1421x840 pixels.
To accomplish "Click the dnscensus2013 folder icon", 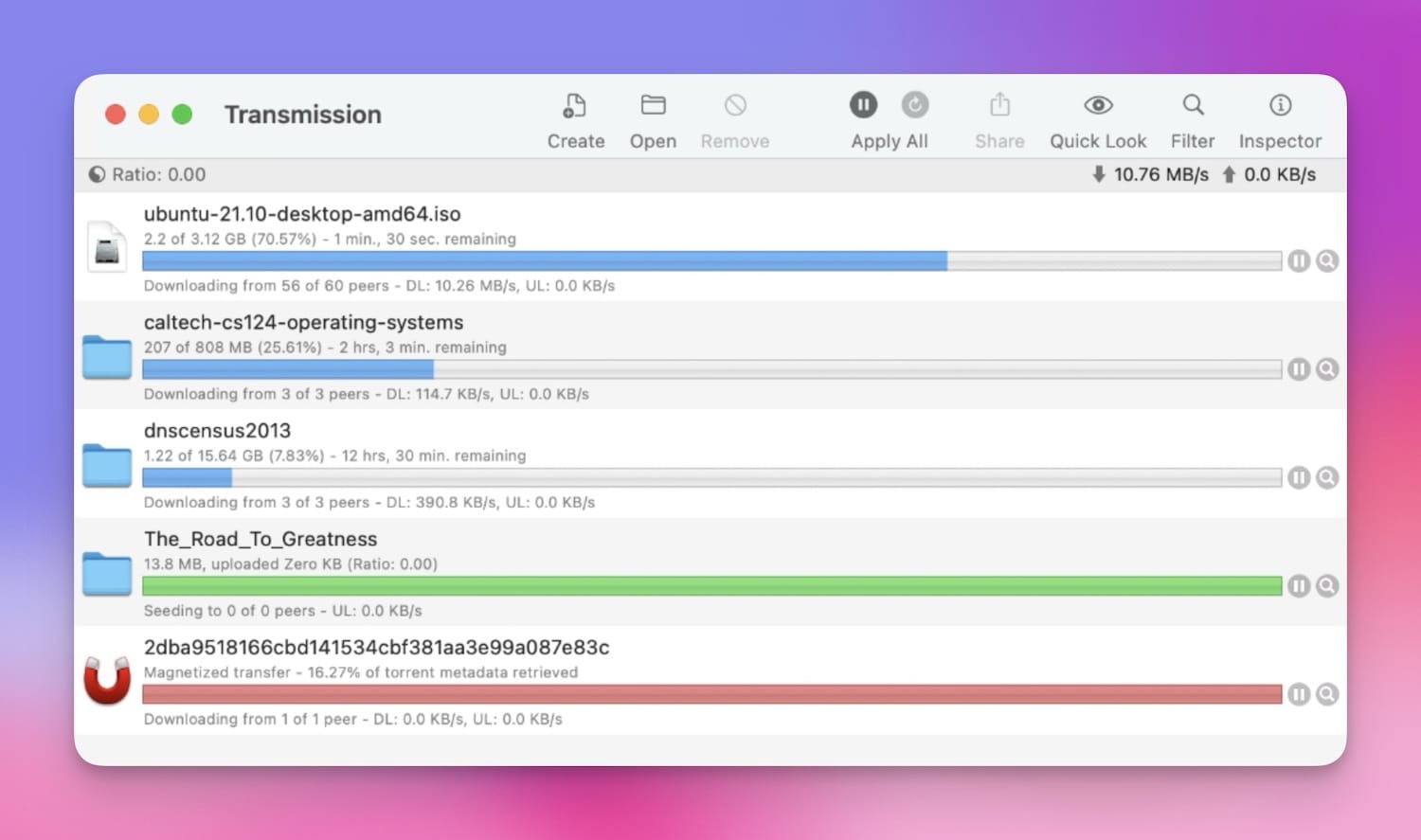I will click(x=107, y=465).
